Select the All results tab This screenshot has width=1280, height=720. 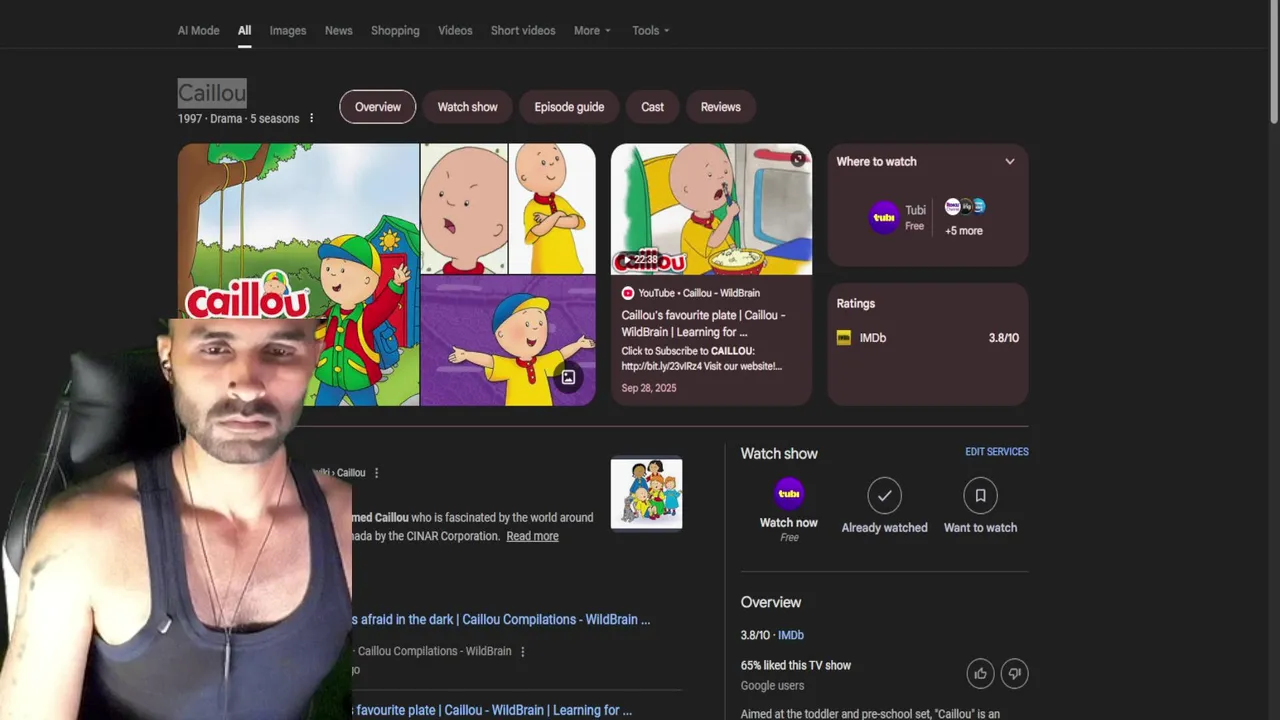pyautogui.click(x=244, y=30)
